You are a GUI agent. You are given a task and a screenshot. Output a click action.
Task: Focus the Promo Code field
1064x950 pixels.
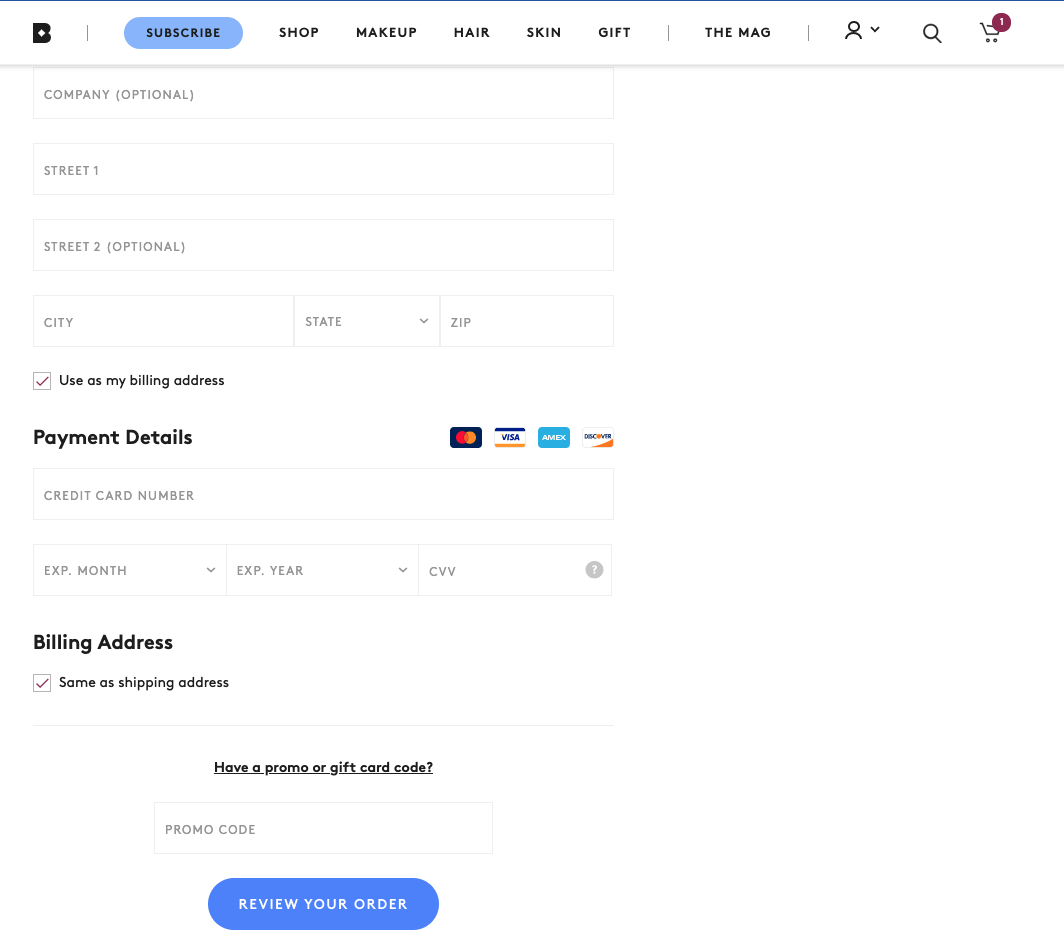(323, 828)
